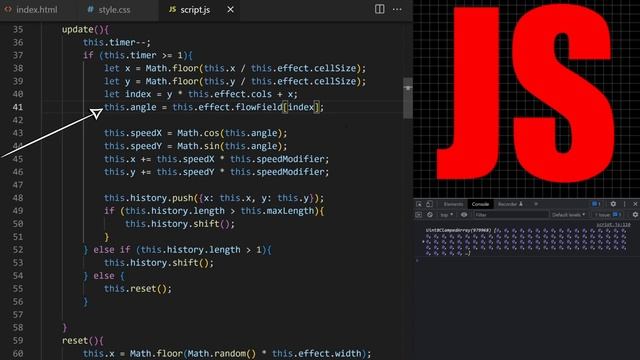Viewport: 640px width, 360px height.
Task: Close the script.js tab
Action: pyautogui.click(x=231, y=9)
